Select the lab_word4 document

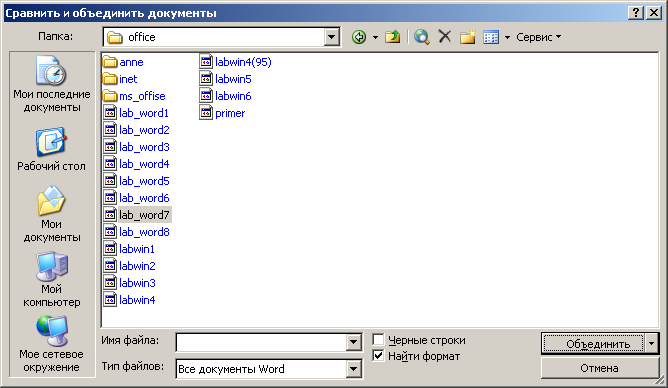(x=136, y=164)
